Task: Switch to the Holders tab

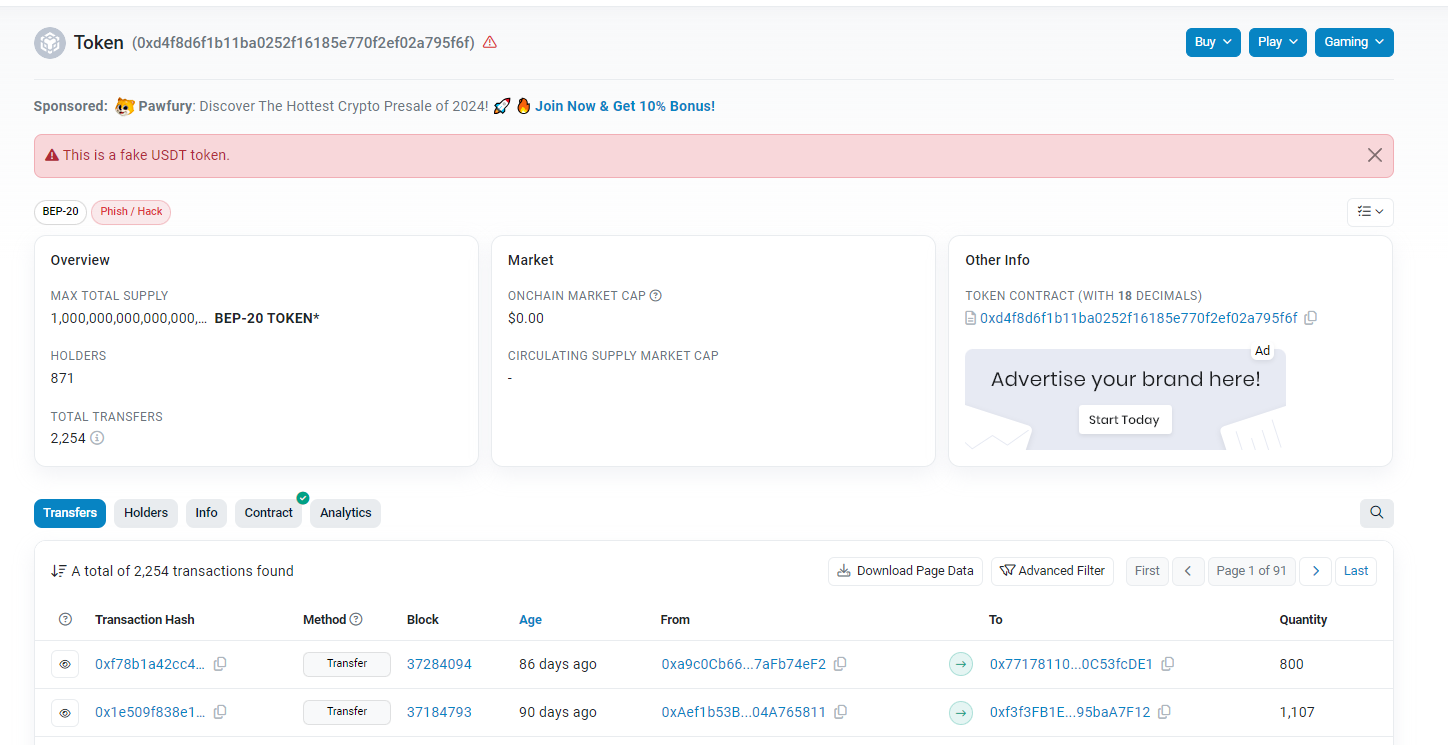Action: tap(146, 513)
